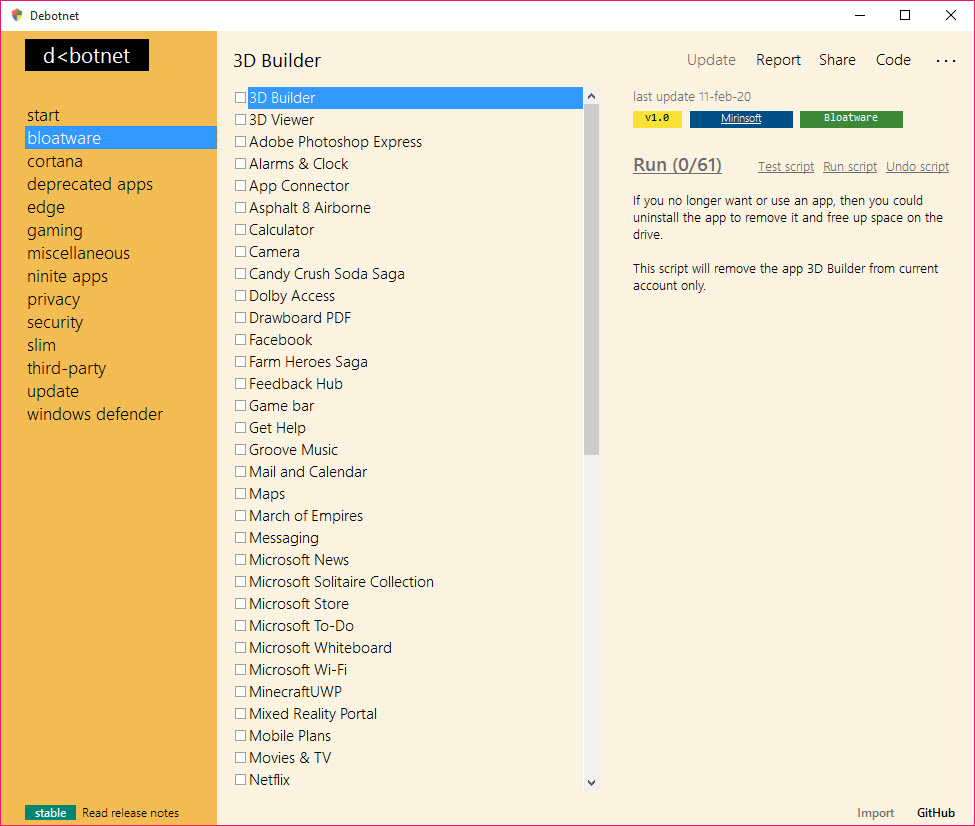Click the d<botnet logo
The image size is (975, 826).
click(x=87, y=56)
